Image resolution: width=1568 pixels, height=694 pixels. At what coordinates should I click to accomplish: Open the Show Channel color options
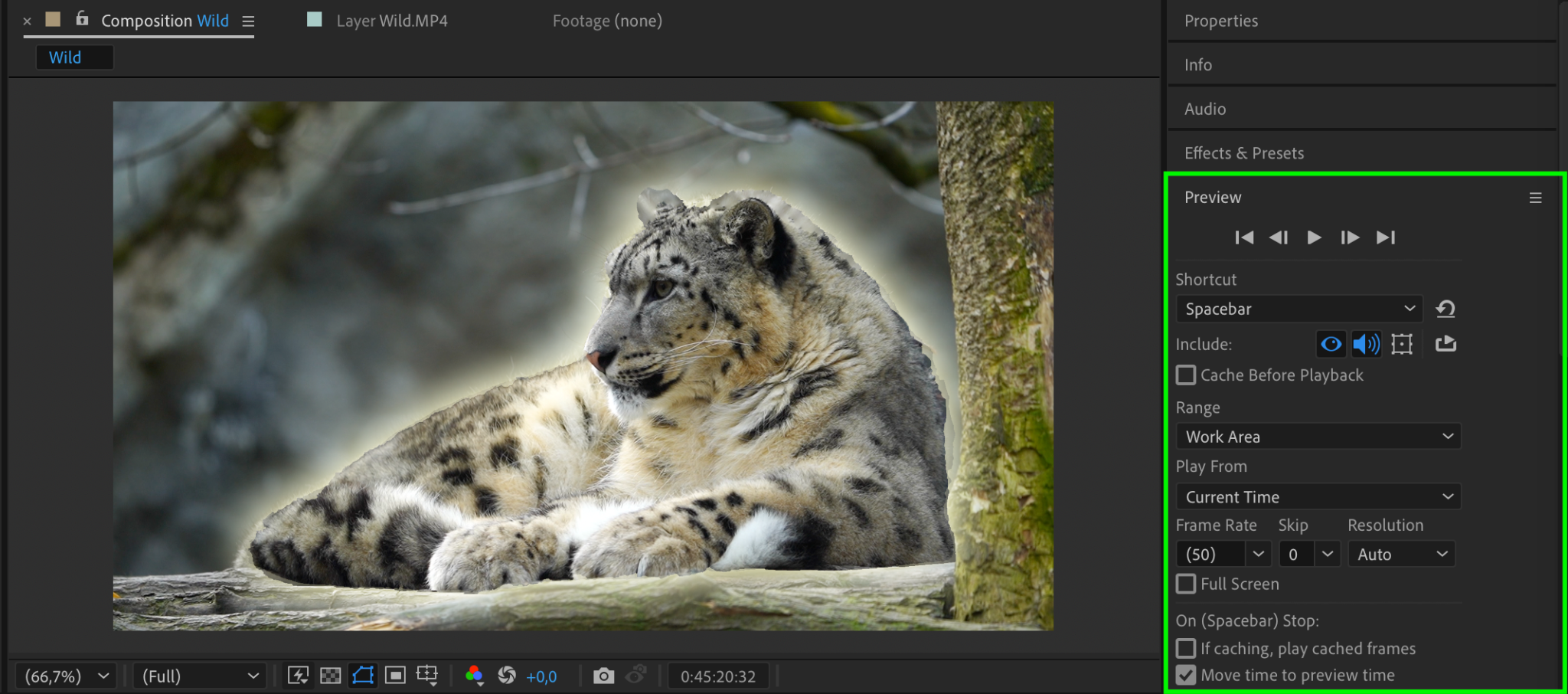coord(474,676)
